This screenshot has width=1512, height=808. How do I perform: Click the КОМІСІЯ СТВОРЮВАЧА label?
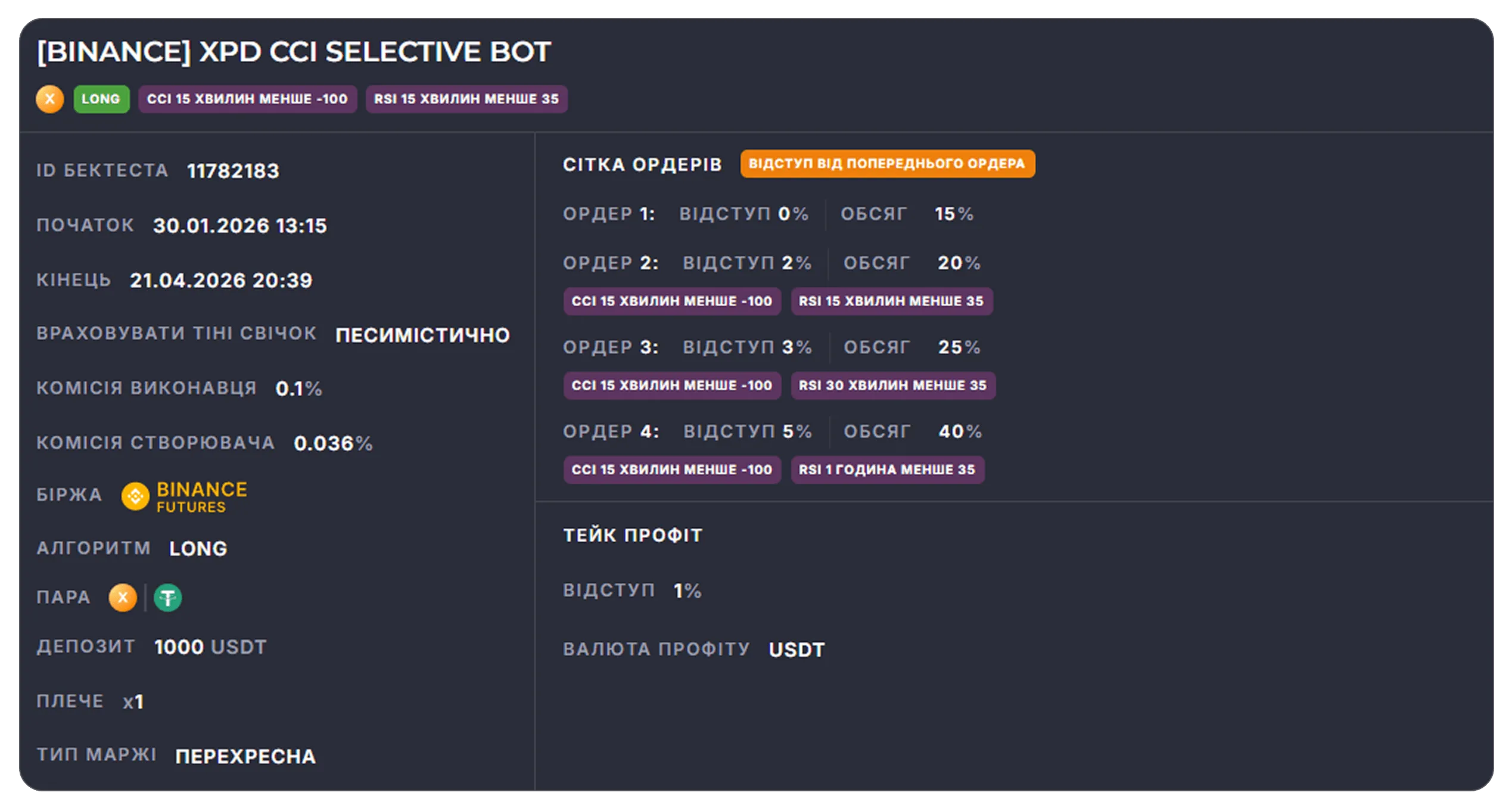point(155,443)
